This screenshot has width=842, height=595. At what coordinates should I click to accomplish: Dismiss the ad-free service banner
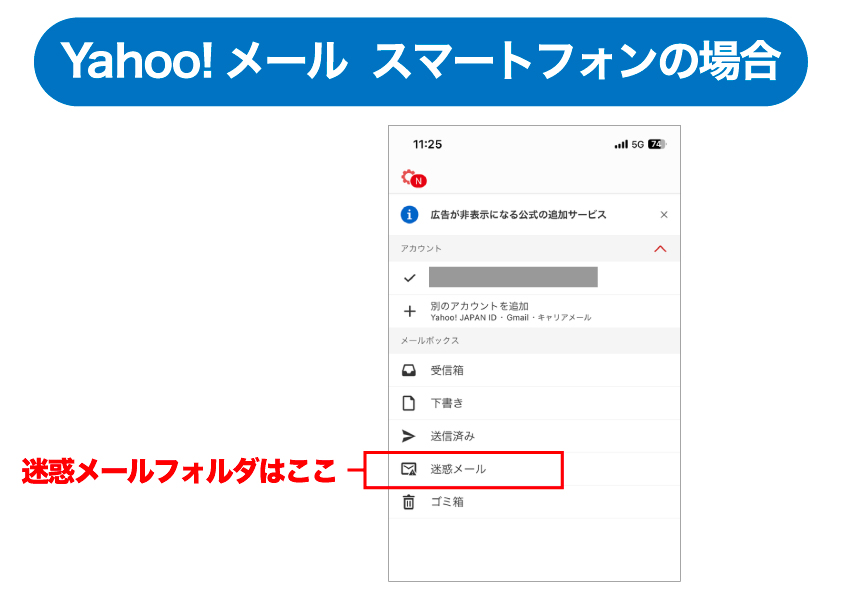[x=664, y=215]
